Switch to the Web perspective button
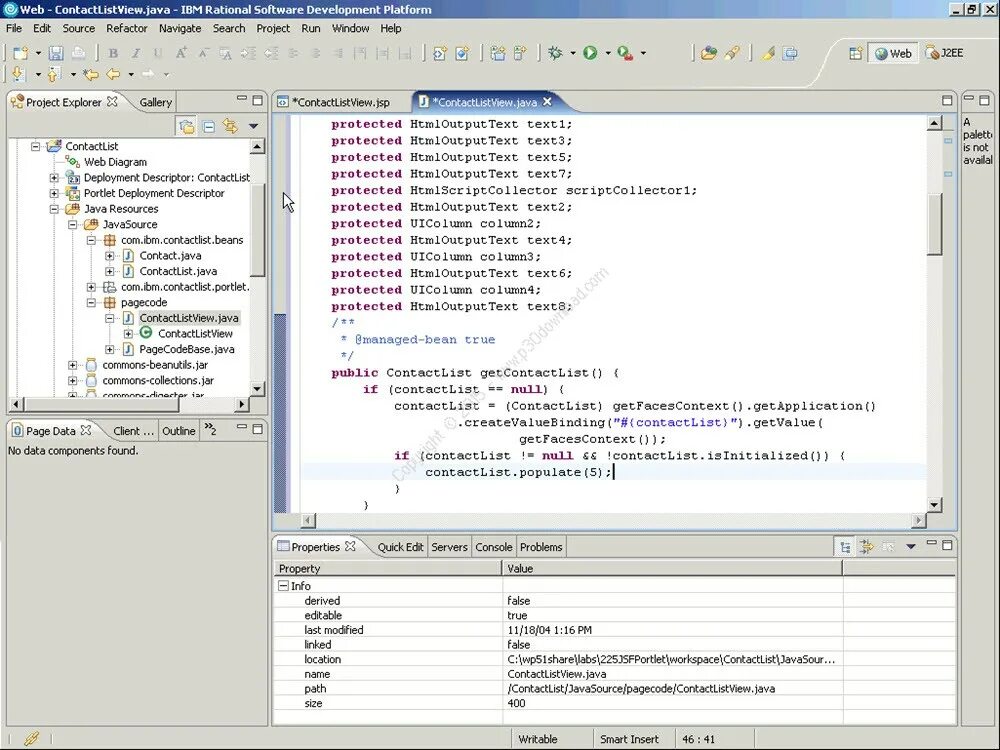 point(893,54)
